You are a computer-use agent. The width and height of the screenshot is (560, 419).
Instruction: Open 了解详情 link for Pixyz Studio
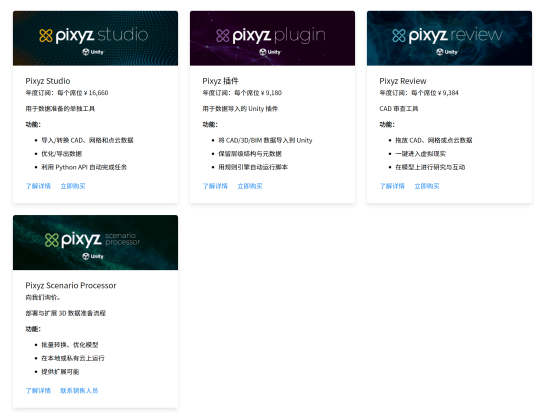point(38,186)
